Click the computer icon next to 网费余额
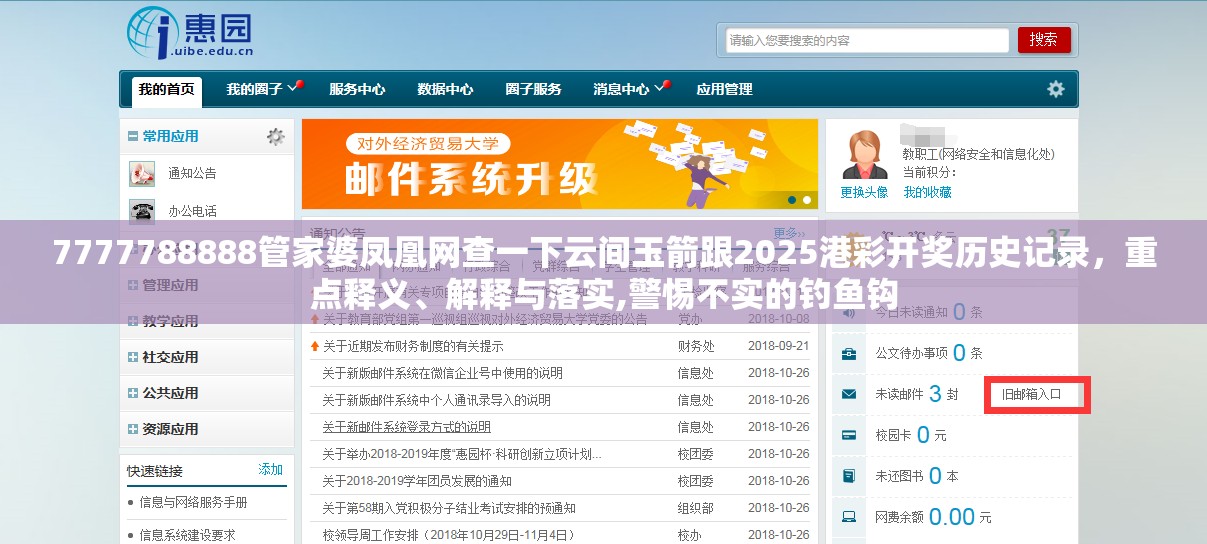The image size is (1207, 544). (x=849, y=517)
